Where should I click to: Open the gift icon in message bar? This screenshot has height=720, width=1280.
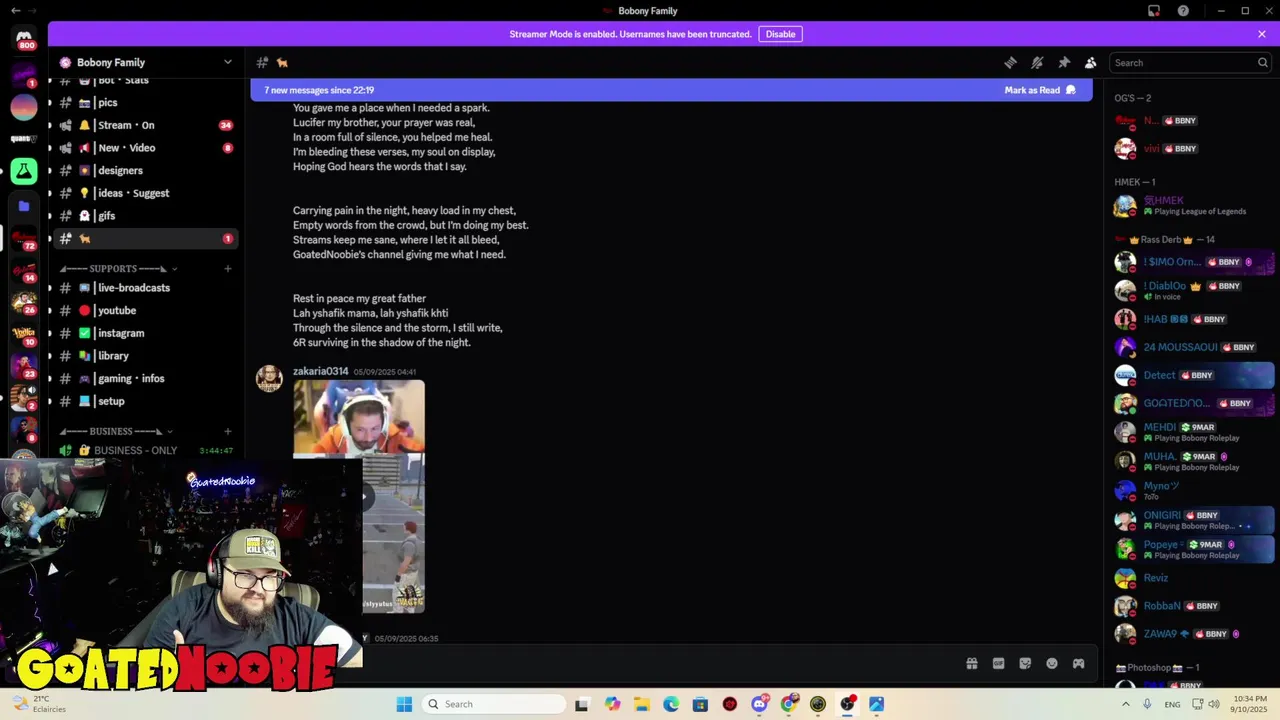(x=971, y=663)
